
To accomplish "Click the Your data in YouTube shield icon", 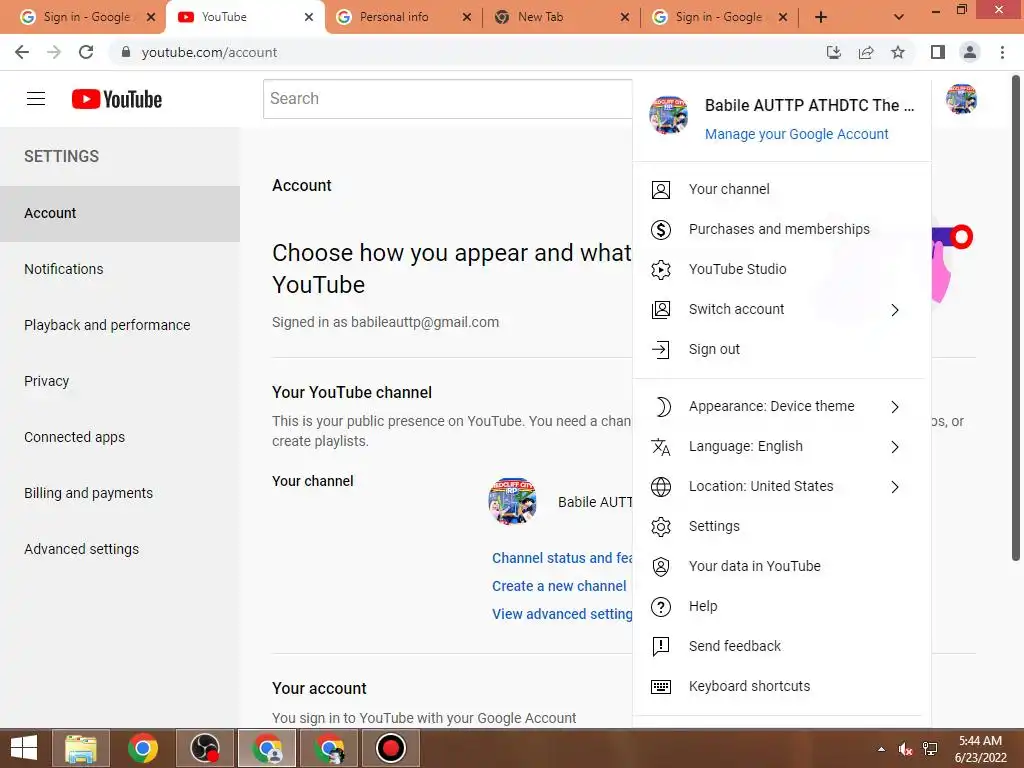I will tap(661, 566).
